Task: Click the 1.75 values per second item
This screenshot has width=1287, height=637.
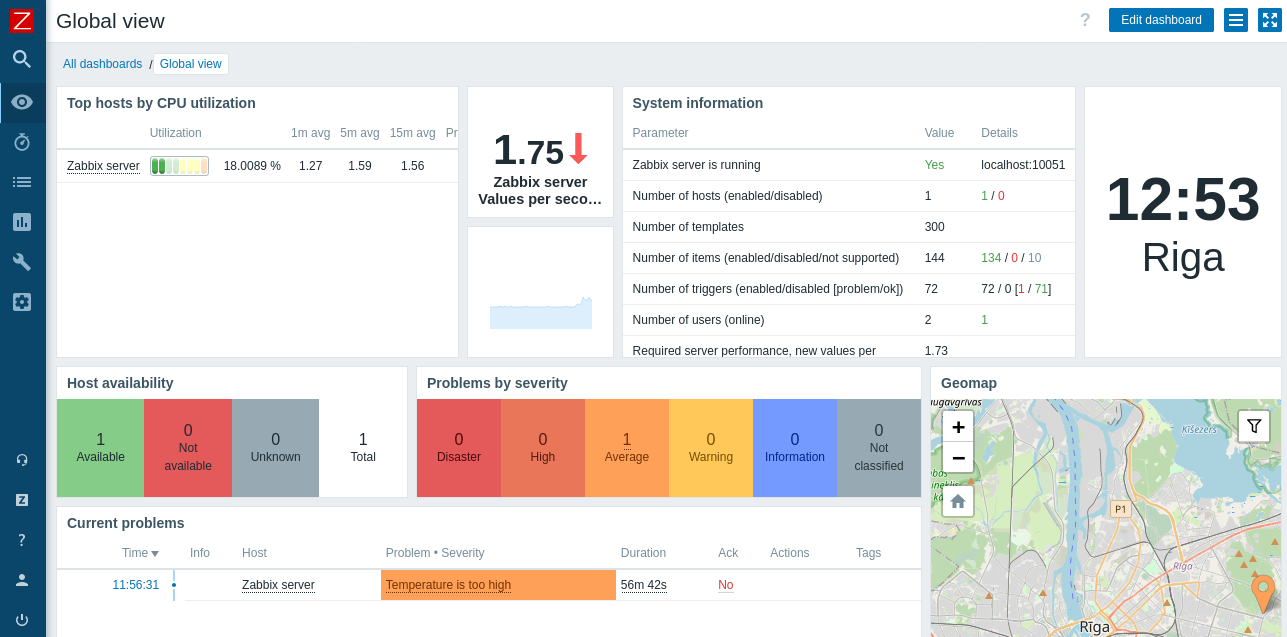Action: click(x=540, y=152)
